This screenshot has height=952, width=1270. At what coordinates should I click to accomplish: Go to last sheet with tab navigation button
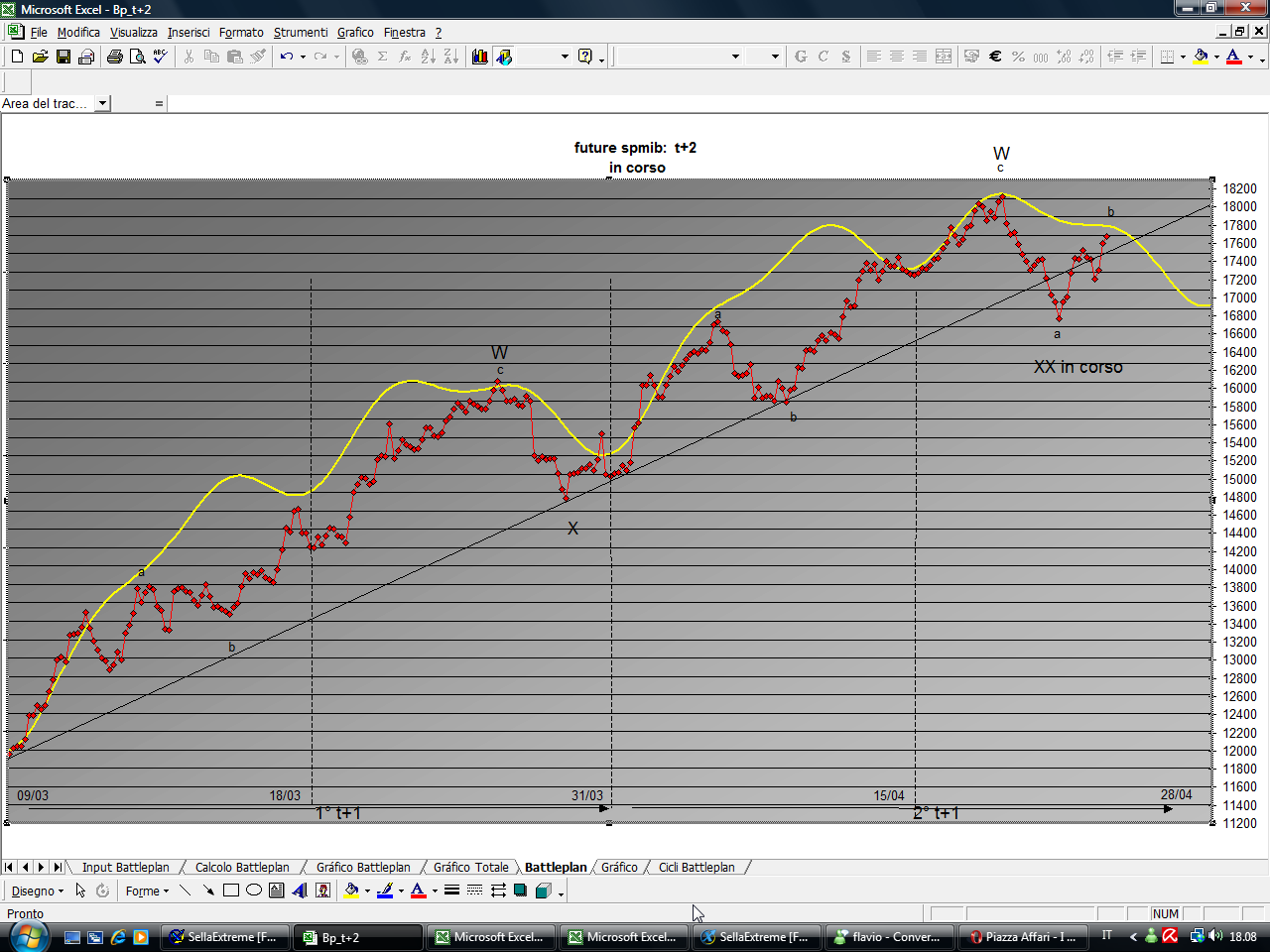58,867
